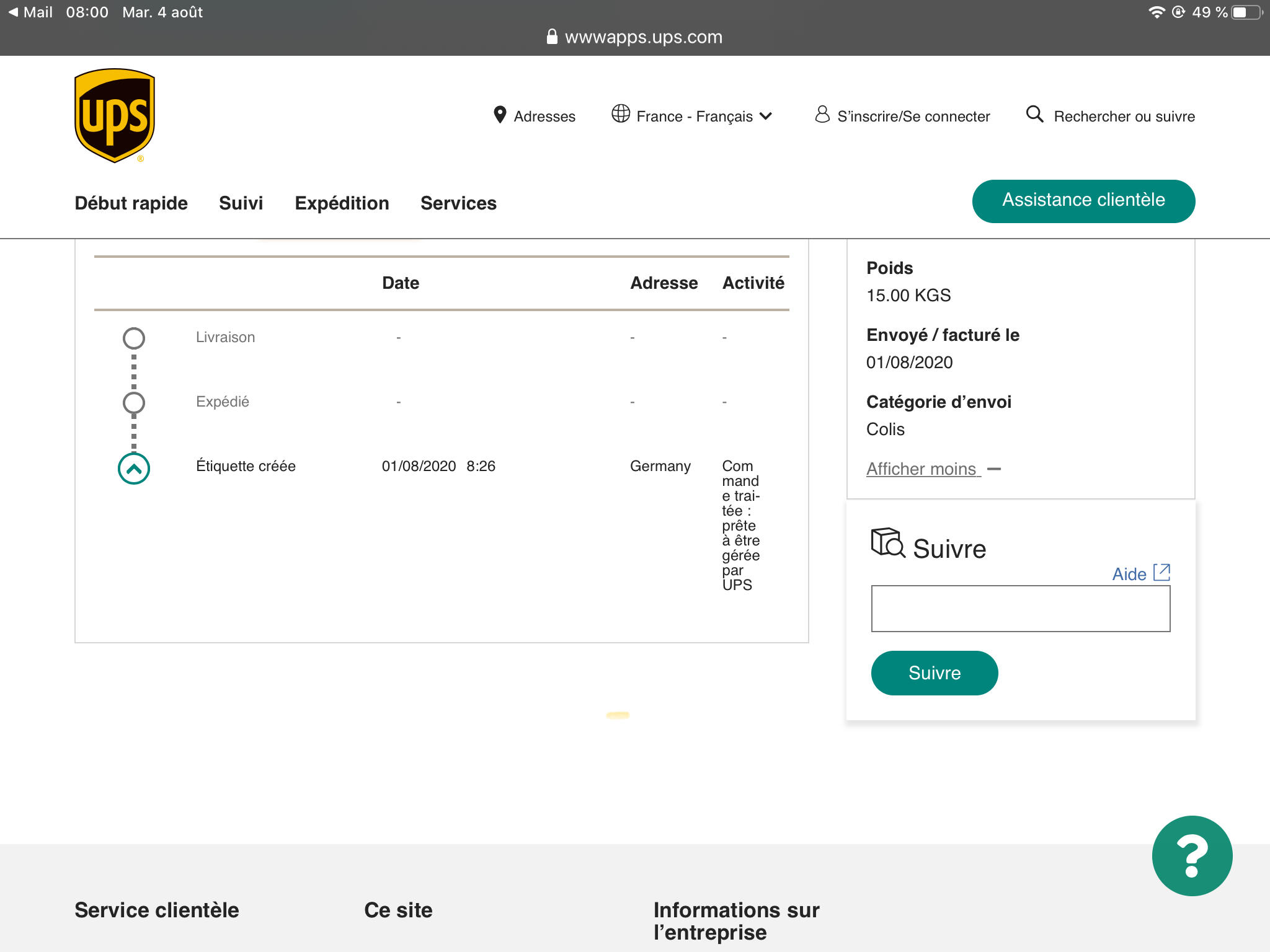Image resolution: width=1270 pixels, height=952 pixels.
Task: Click the 15.00 KGS weight value
Action: (x=908, y=295)
